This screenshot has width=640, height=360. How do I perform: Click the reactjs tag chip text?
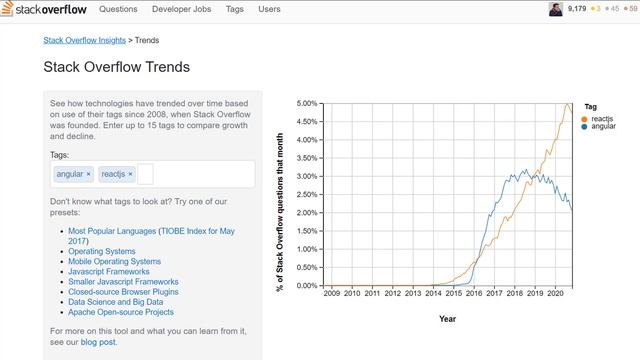113,174
